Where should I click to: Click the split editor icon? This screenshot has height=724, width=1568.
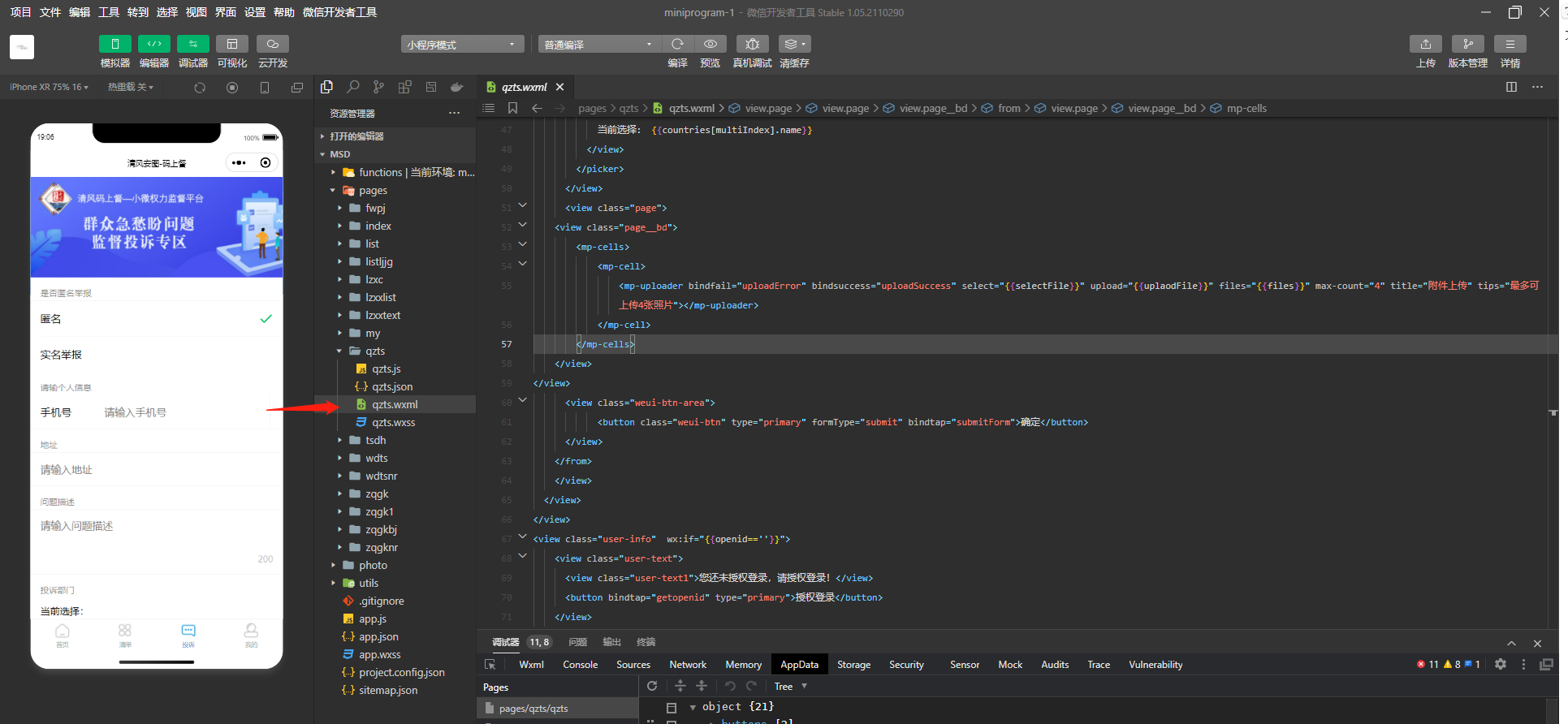tap(1511, 87)
